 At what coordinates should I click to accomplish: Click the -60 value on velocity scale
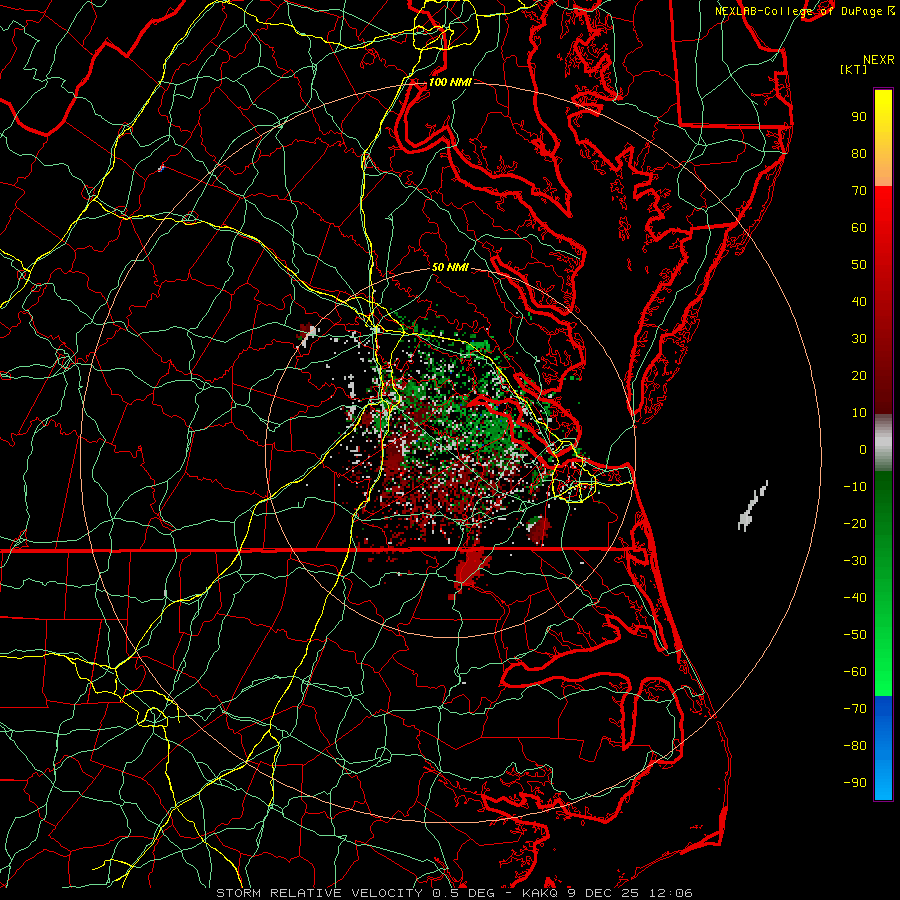click(x=855, y=672)
